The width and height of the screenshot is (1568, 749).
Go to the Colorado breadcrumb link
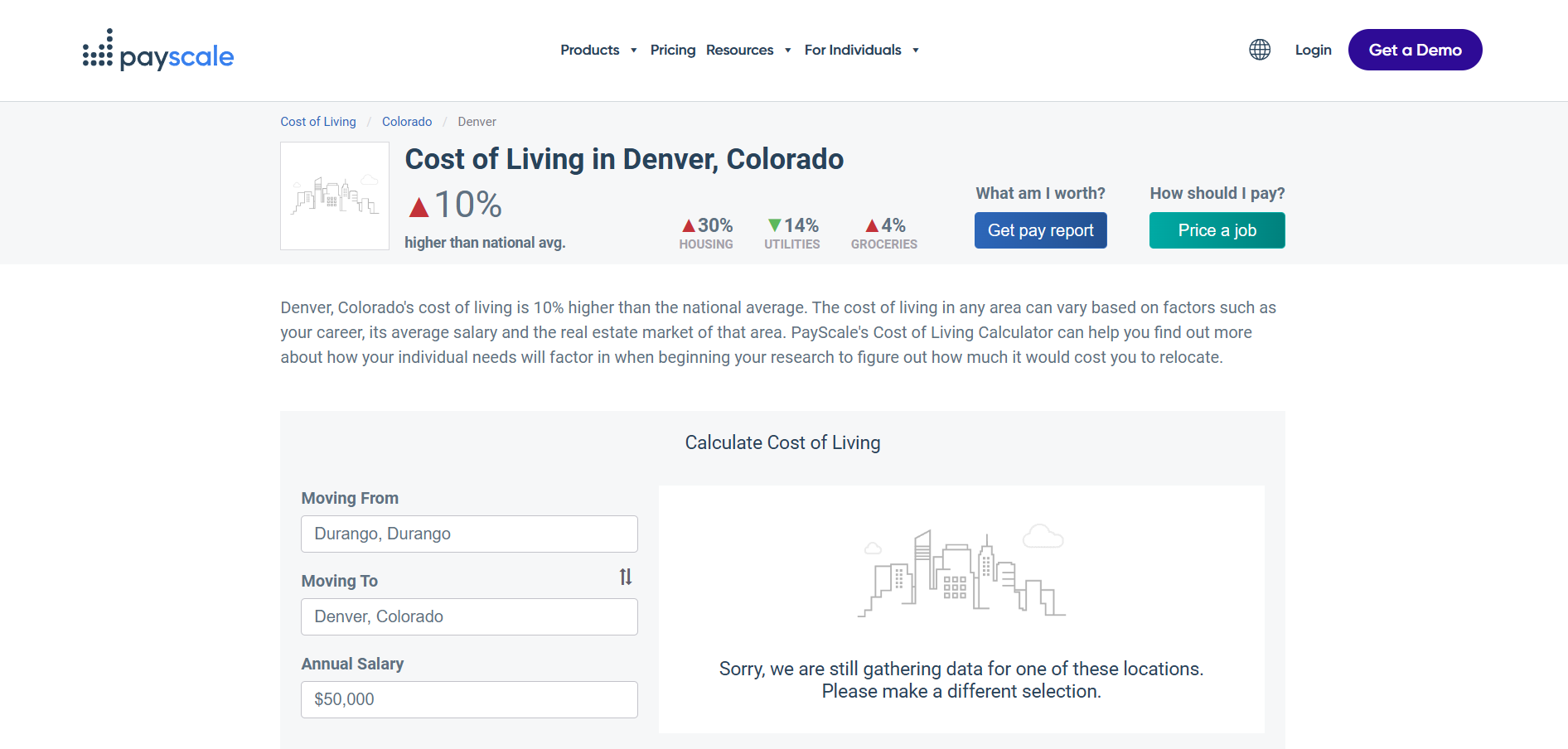406,122
